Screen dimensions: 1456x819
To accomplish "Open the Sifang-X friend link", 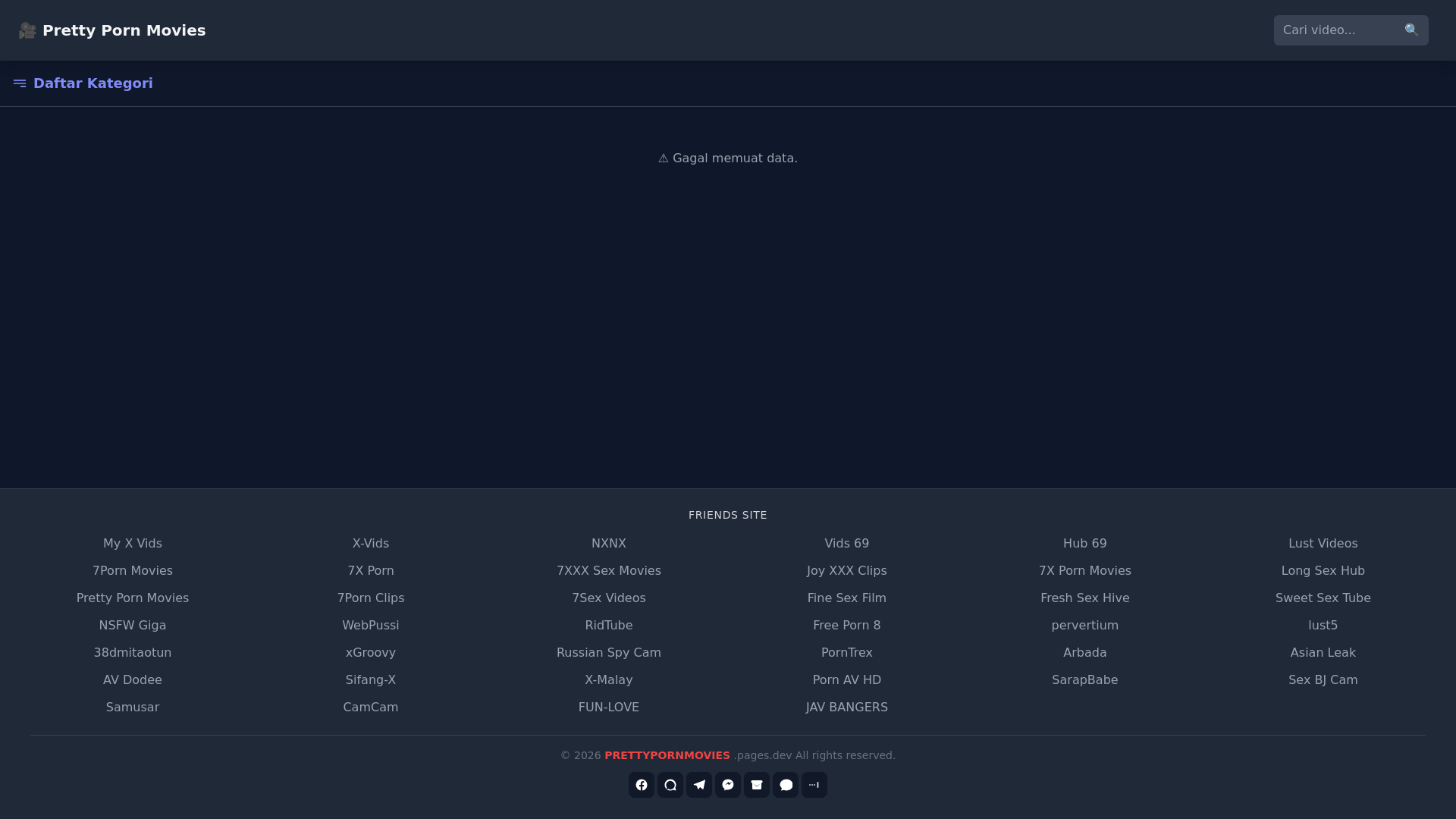I will [371, 680].
